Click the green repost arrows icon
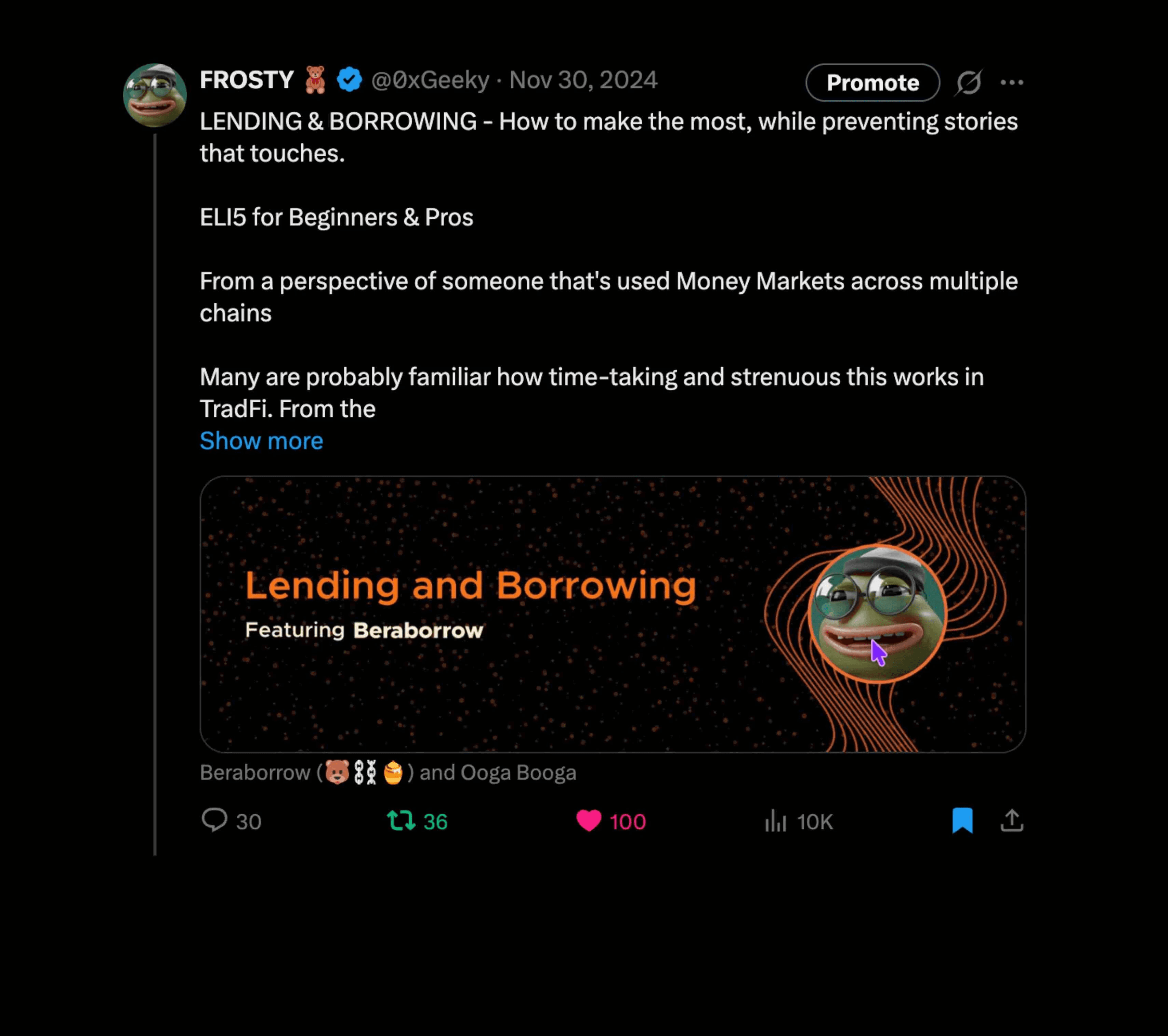 click(x=401, y=821)
